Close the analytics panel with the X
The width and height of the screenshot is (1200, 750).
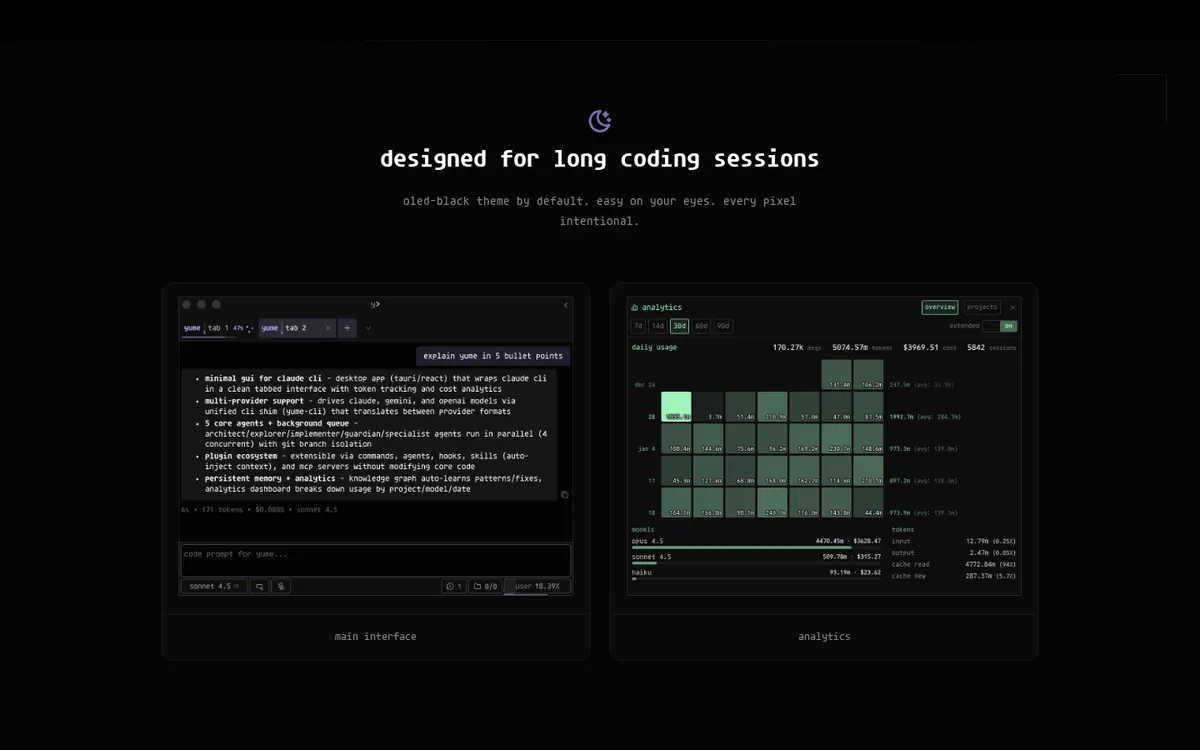[x=1012, y=307]
